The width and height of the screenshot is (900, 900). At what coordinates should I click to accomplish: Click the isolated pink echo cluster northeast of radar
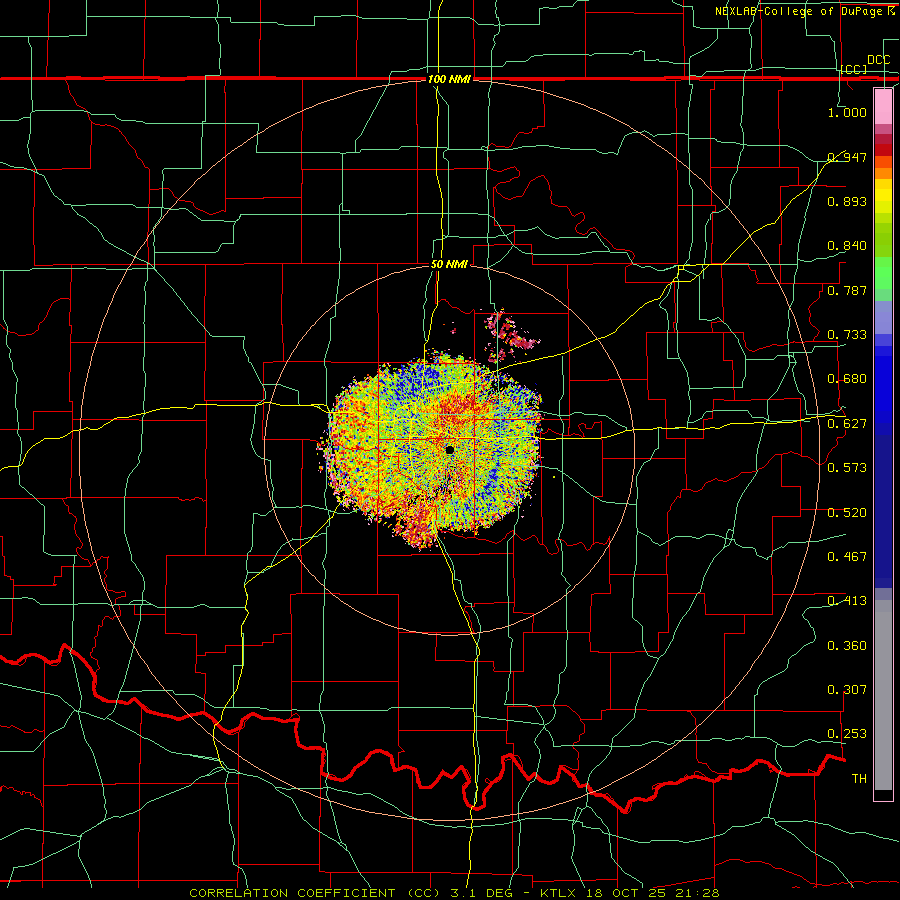[511, 334]
